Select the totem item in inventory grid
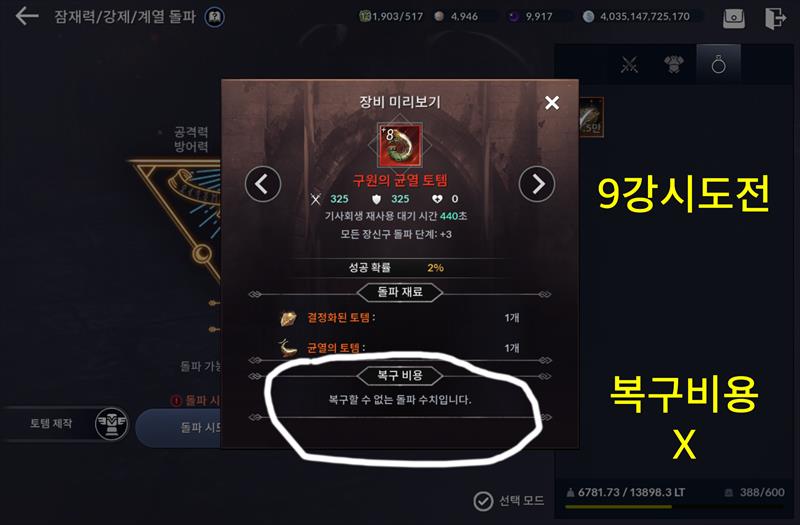 point(591,118)
